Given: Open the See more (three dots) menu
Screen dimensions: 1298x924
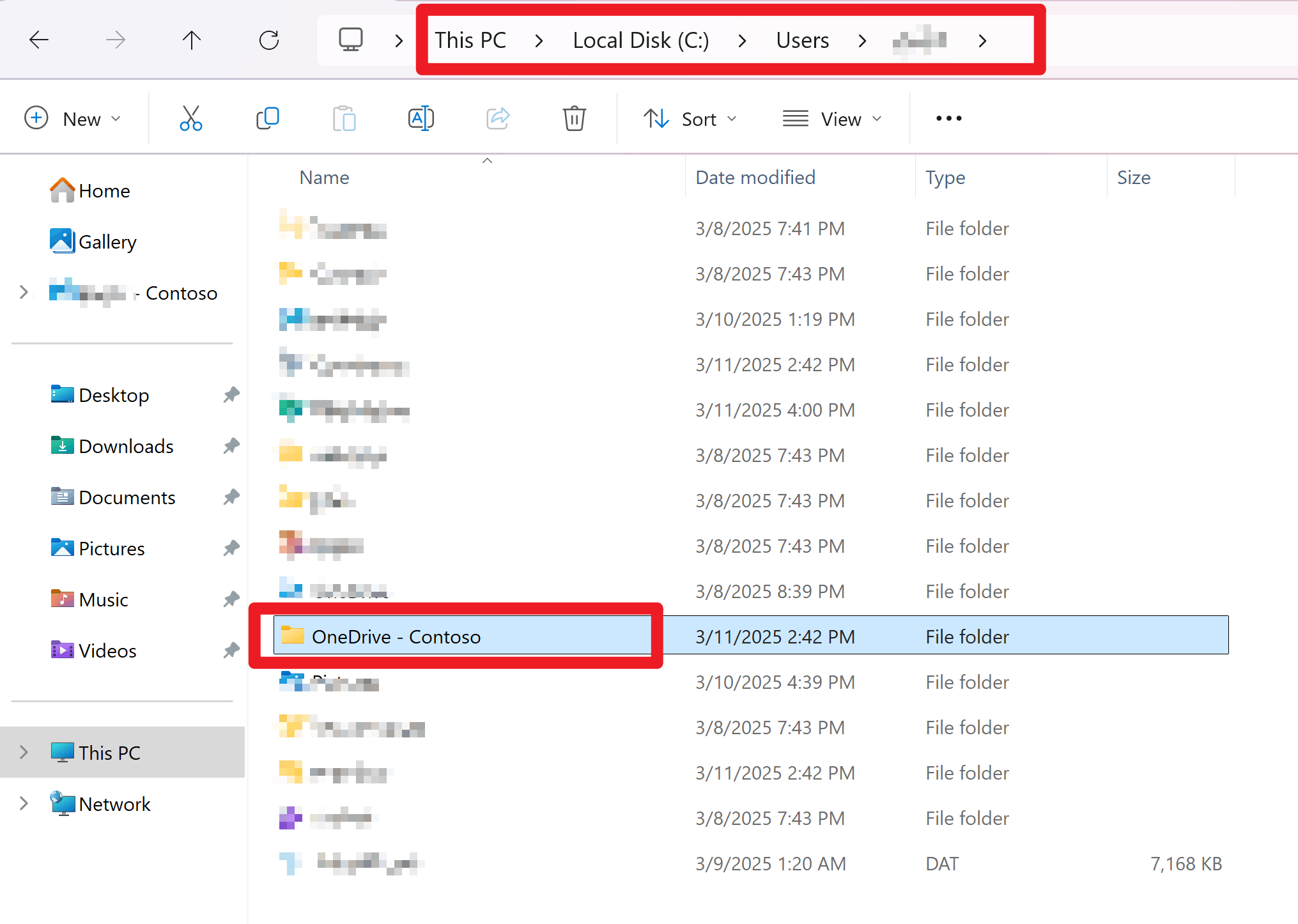Looking at the screenshot, I should coord(949,118).
